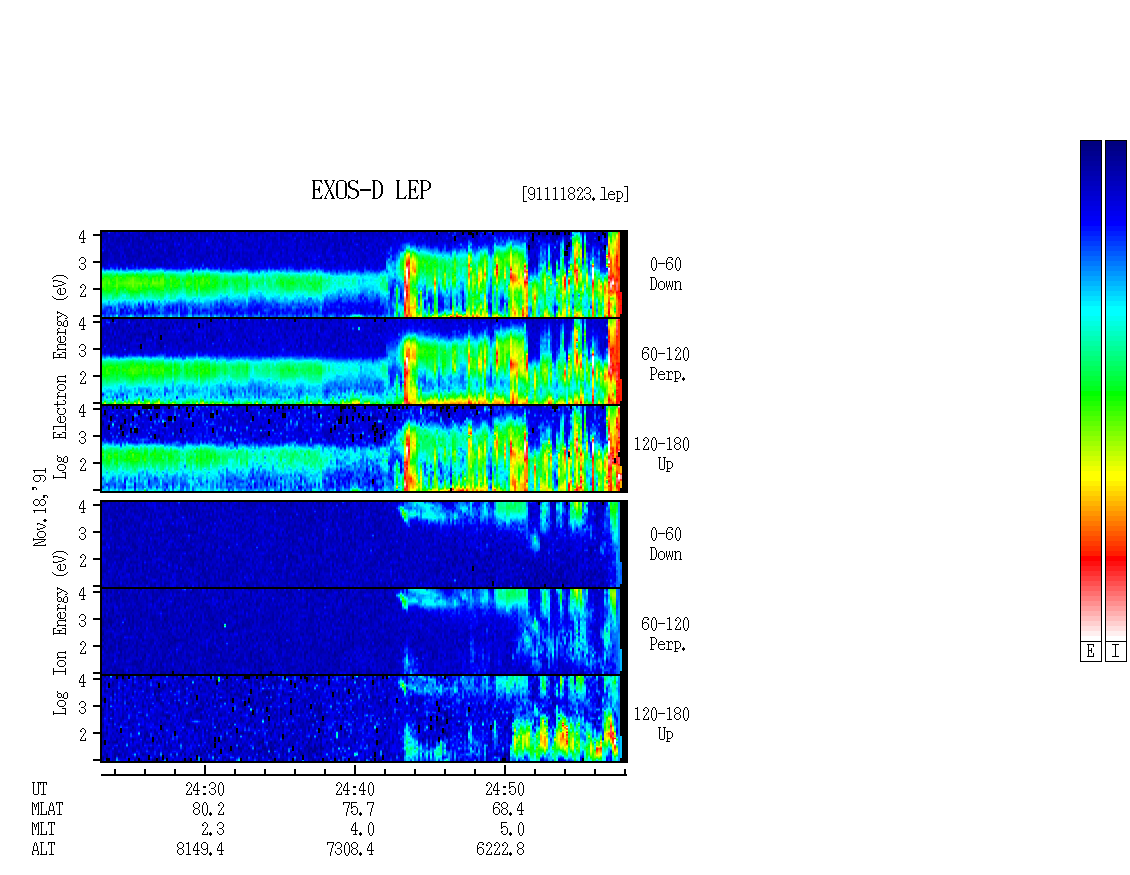Click the MLAT row label

[47, 809]
